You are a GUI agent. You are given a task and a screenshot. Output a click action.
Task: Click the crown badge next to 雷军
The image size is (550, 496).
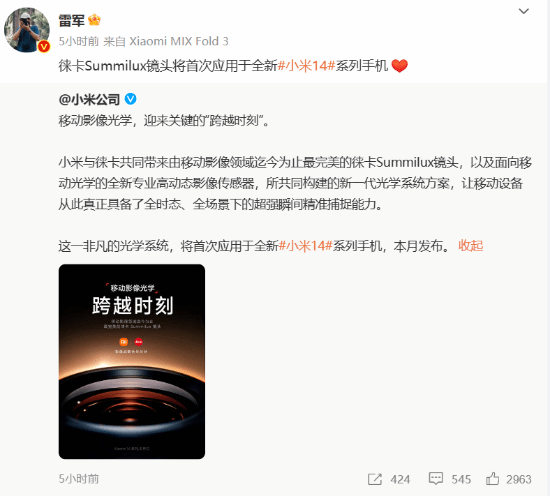pyautogui.click(x=94, y=20)
